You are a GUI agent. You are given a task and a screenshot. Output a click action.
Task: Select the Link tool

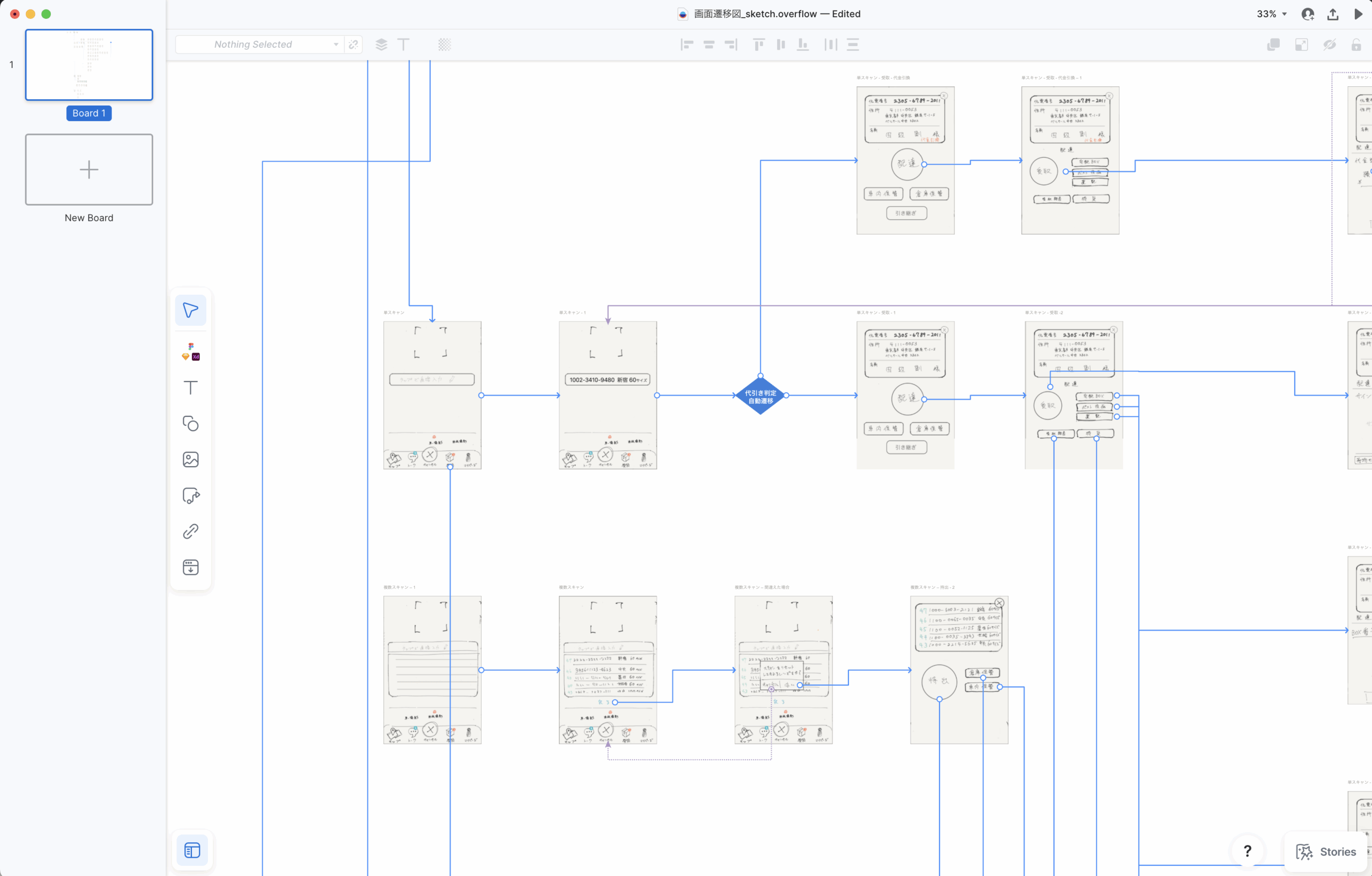(190, 531)
